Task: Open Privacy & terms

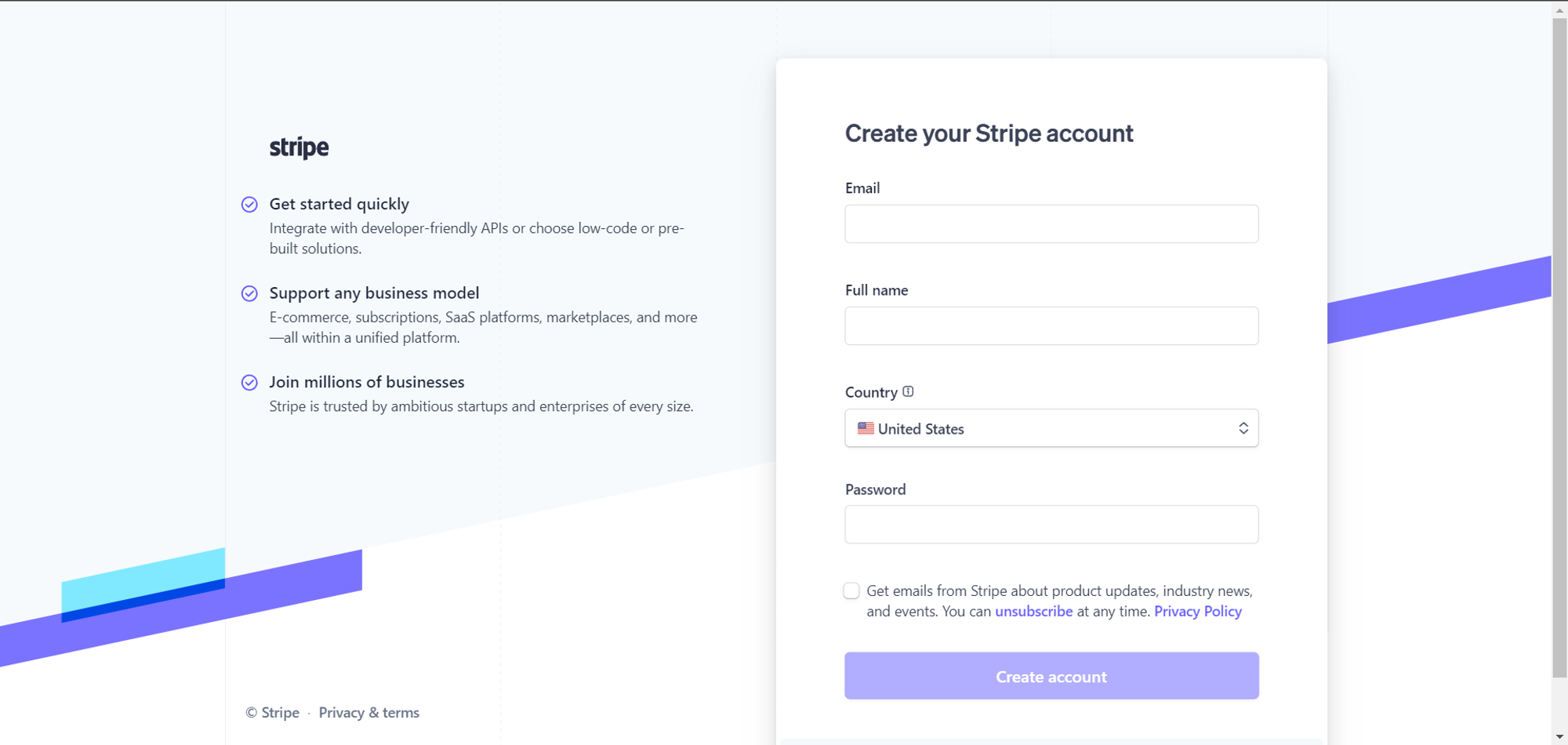Action: pos(368,712)
